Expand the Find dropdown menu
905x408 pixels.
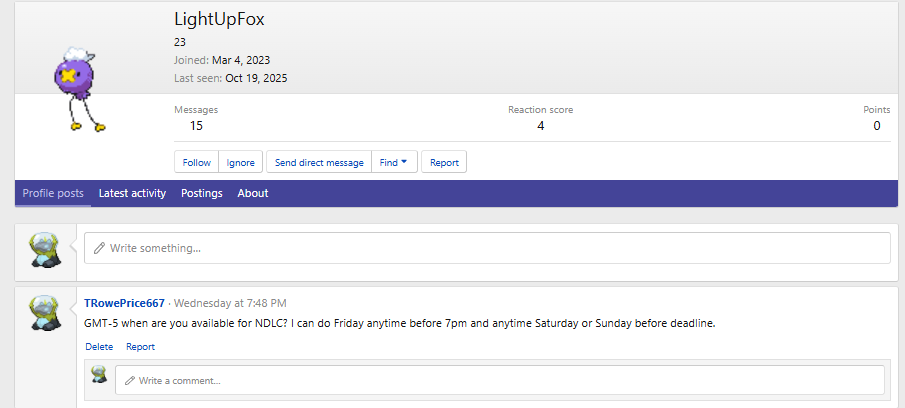pyautogui.click(x=393, y=162)
